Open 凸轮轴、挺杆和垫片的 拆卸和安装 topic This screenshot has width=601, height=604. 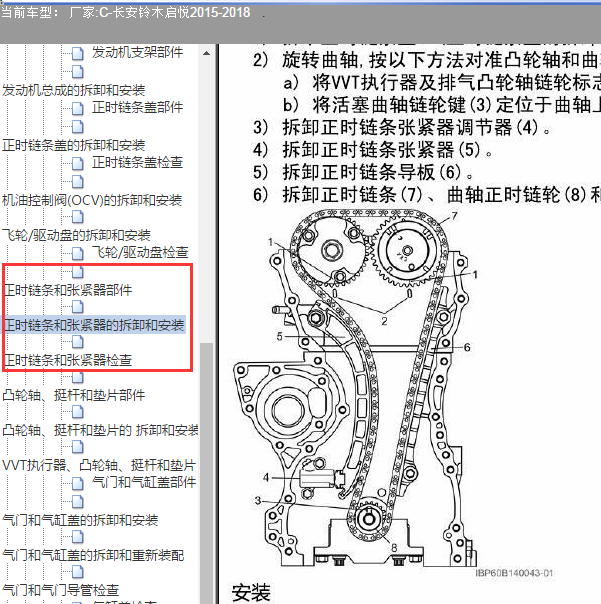pos(100,430)
